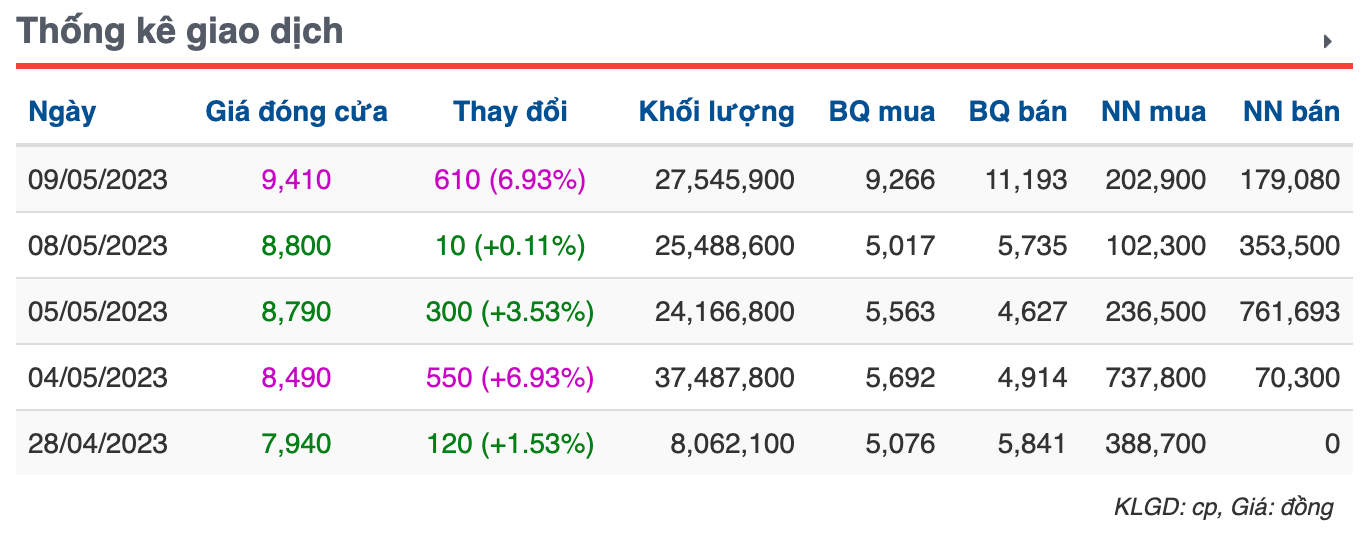Expand the arrow next to Thống kê giao dịch
This screenshot has height=536, width=1366.
click(1328, 42)
